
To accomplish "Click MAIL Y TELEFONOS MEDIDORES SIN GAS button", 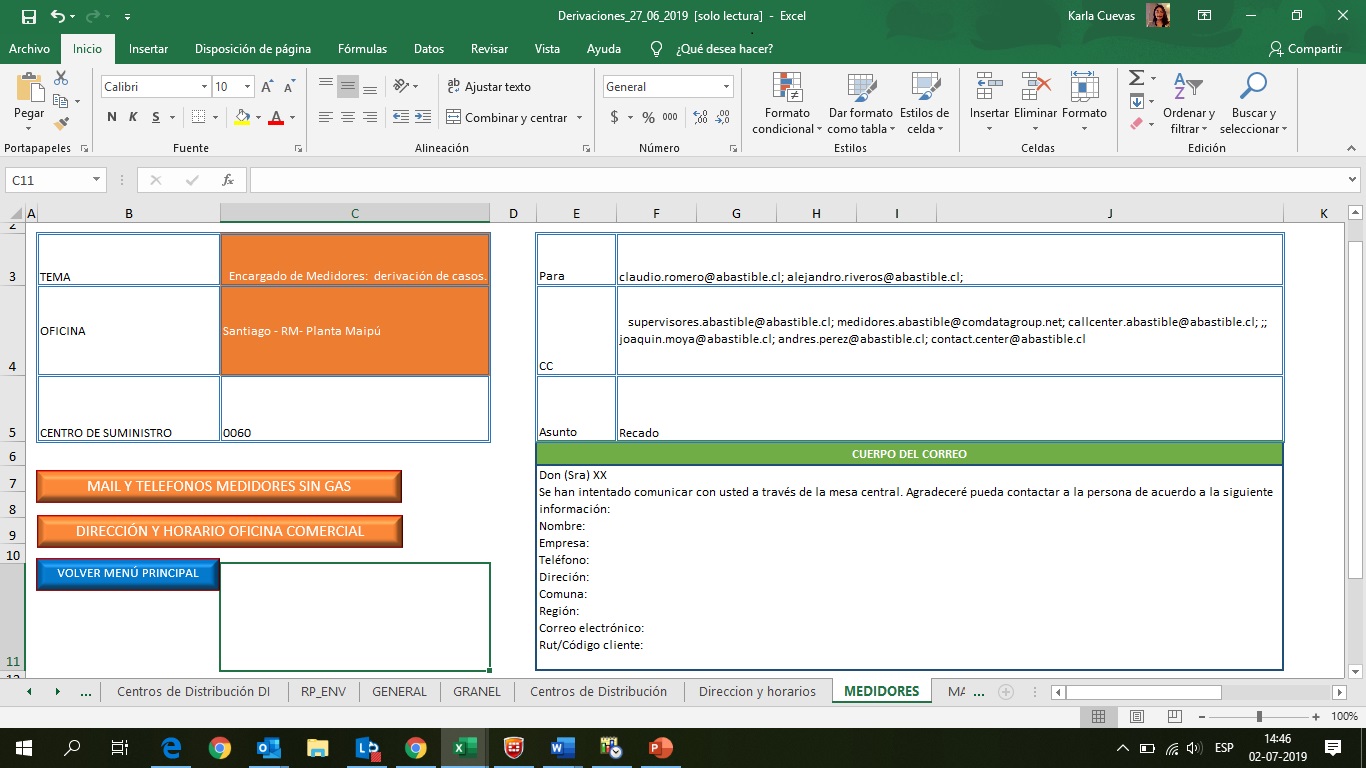I will tap(219, 486).
